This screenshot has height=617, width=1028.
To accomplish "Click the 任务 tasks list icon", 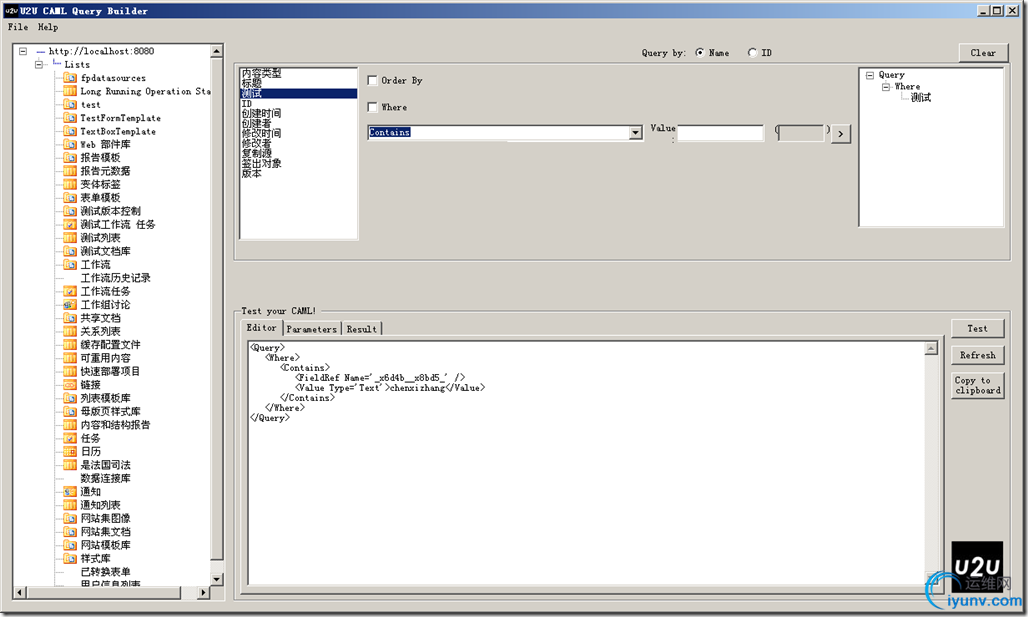I will tap(70, 438).
